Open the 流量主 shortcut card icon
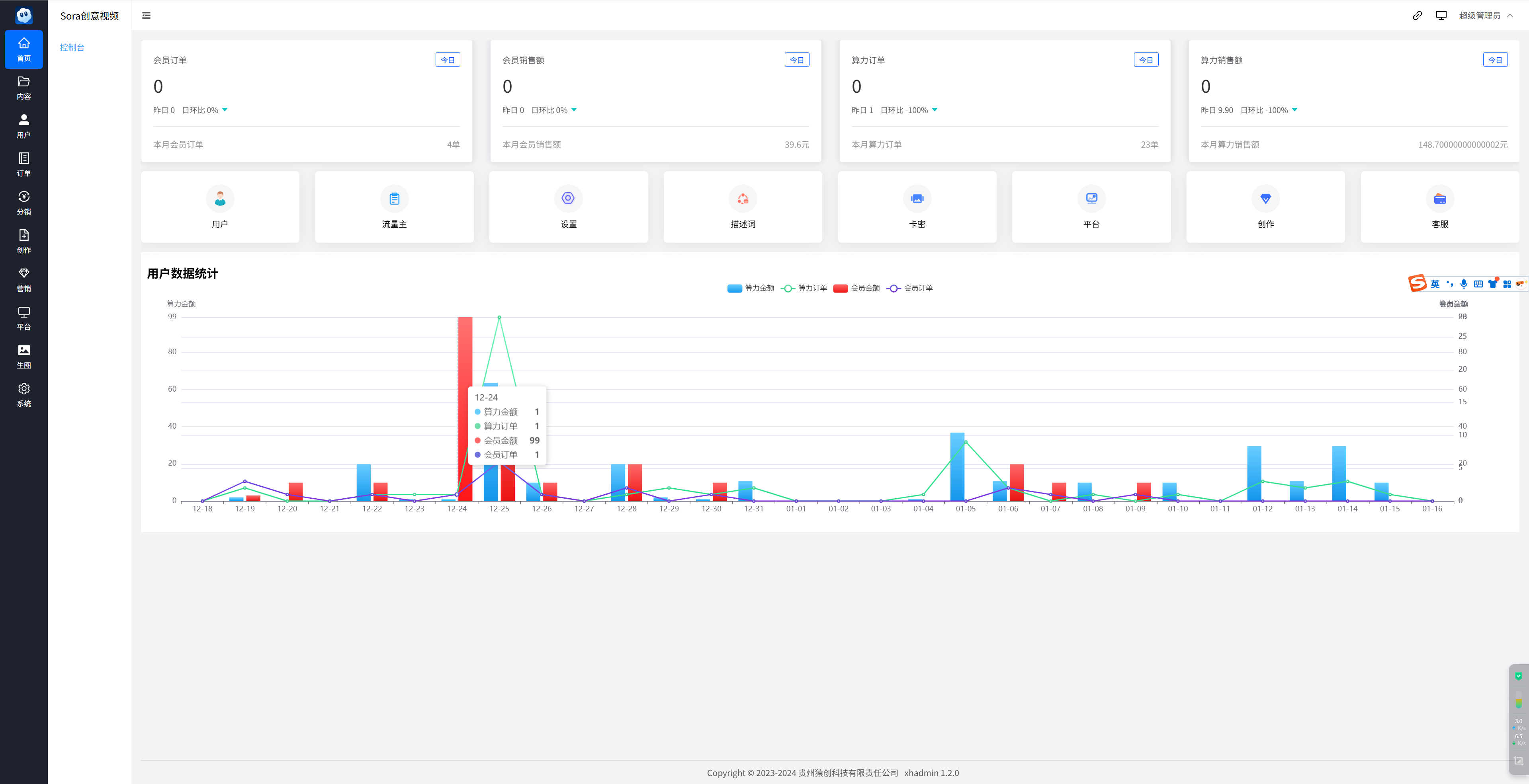 click(x=394, y=199)
